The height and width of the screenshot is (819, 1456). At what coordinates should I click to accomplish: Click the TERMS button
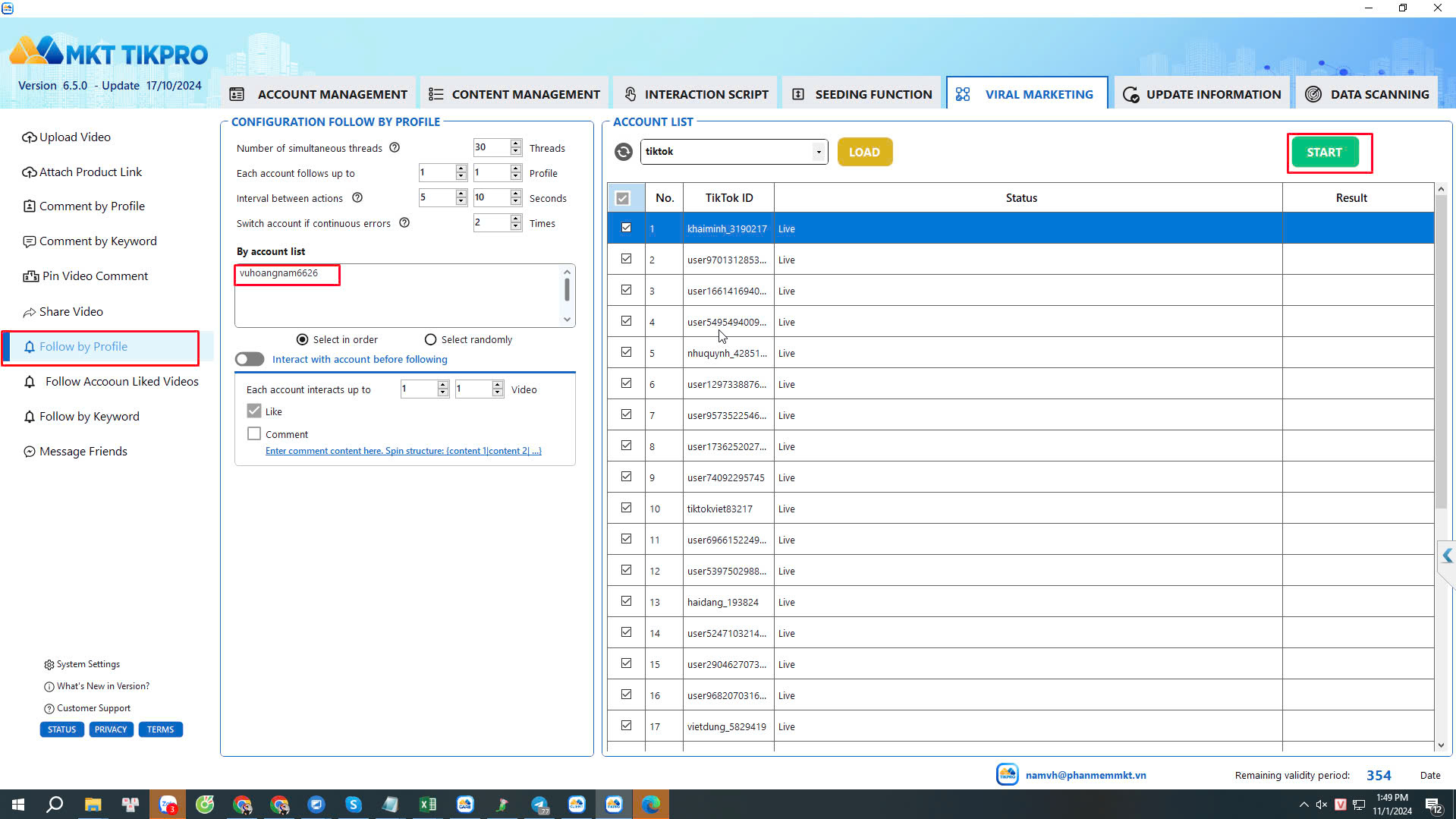point(161,729)
